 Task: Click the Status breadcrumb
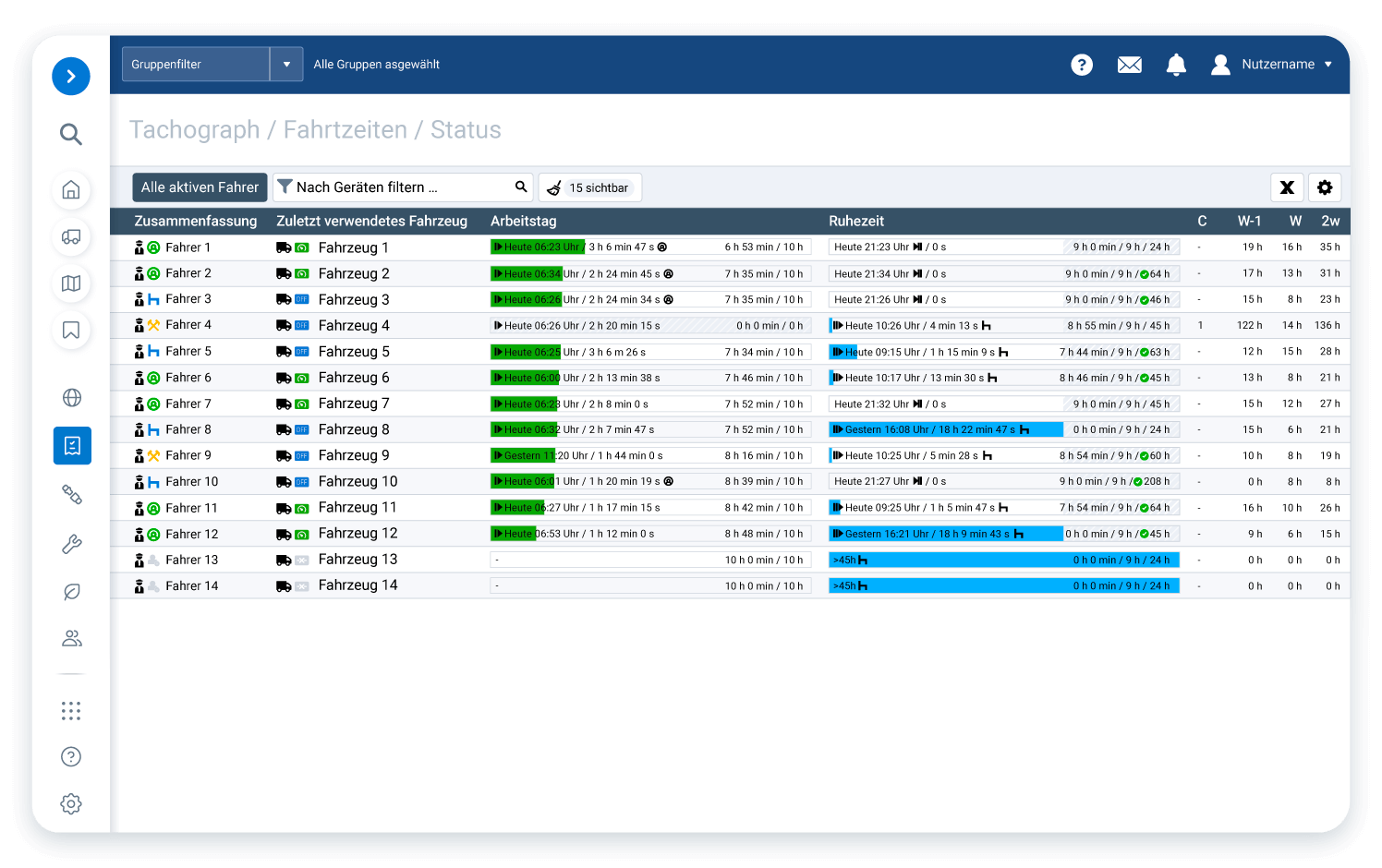click(x=466, y=130)
